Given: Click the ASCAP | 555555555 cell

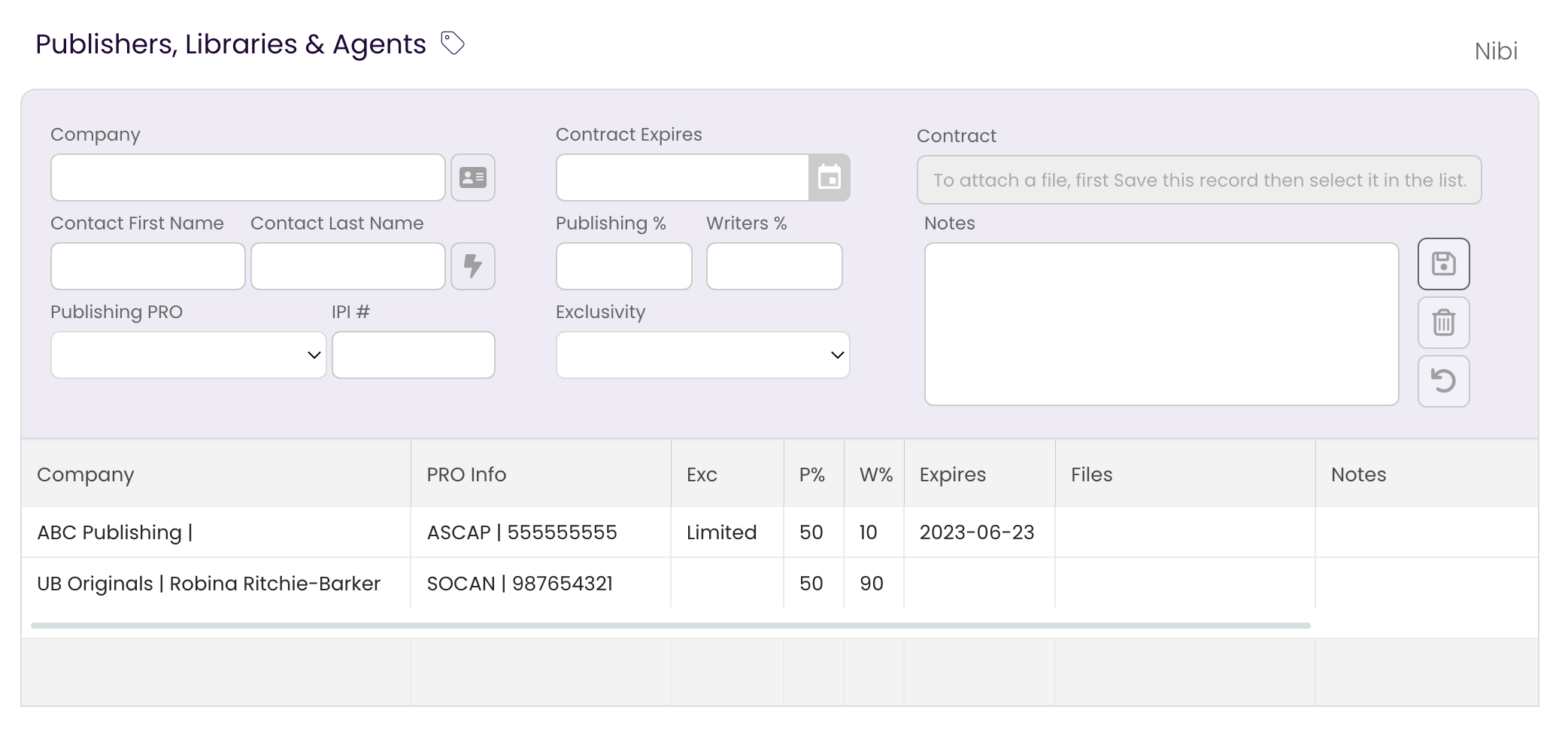Looking at the screenshot, I should pos(541,532).
